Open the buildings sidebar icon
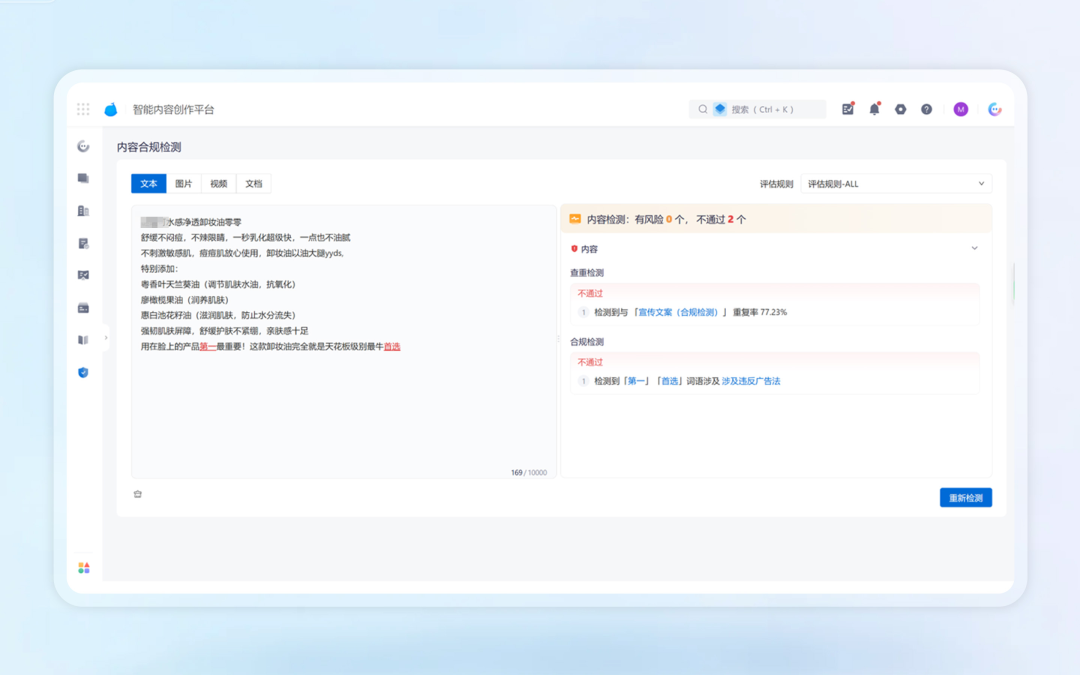Image resolution: width=1080 pixels, height=675 pixels. coord(83,211)
